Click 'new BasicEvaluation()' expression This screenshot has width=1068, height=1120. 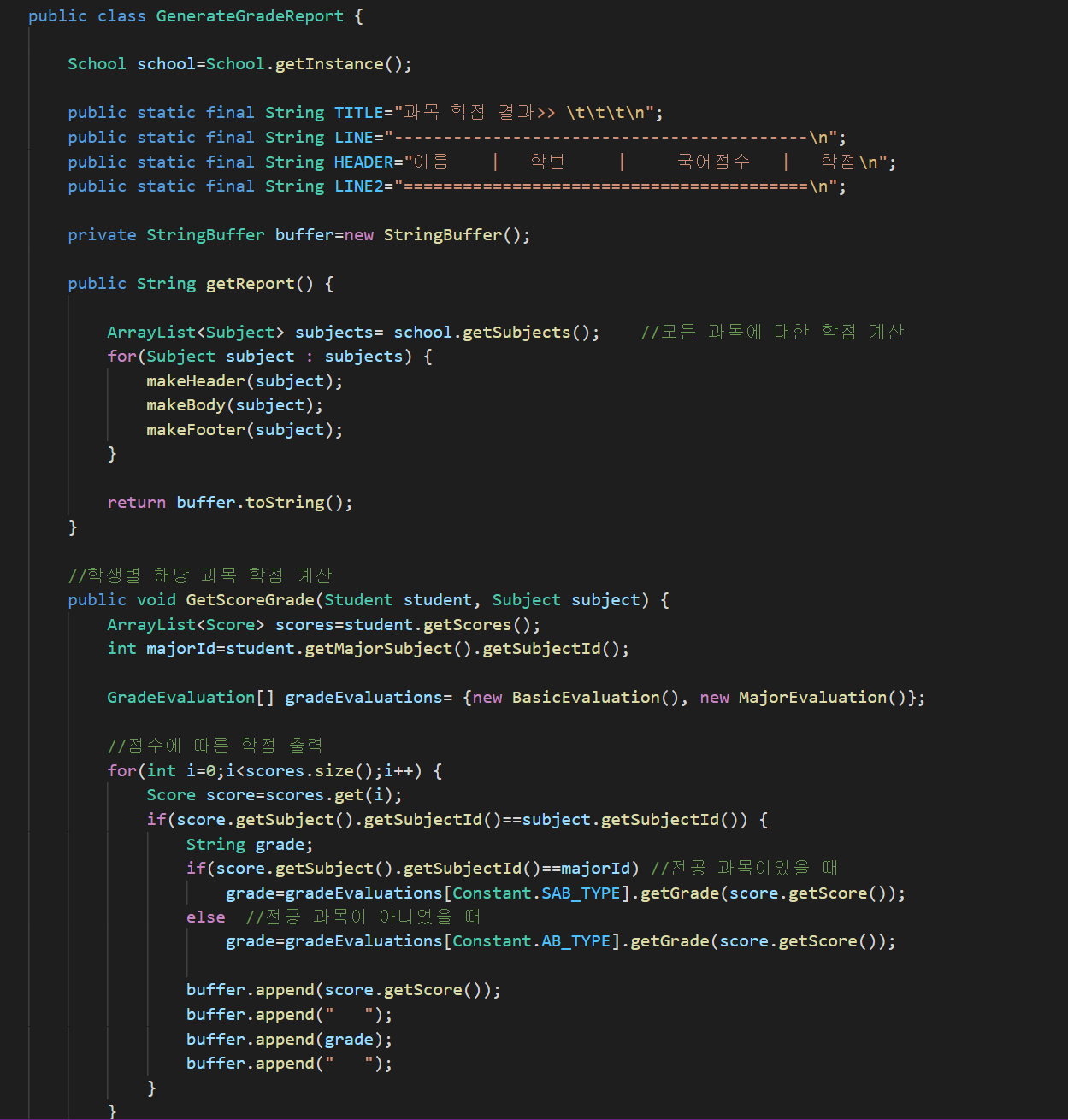[x=576, y=698]
